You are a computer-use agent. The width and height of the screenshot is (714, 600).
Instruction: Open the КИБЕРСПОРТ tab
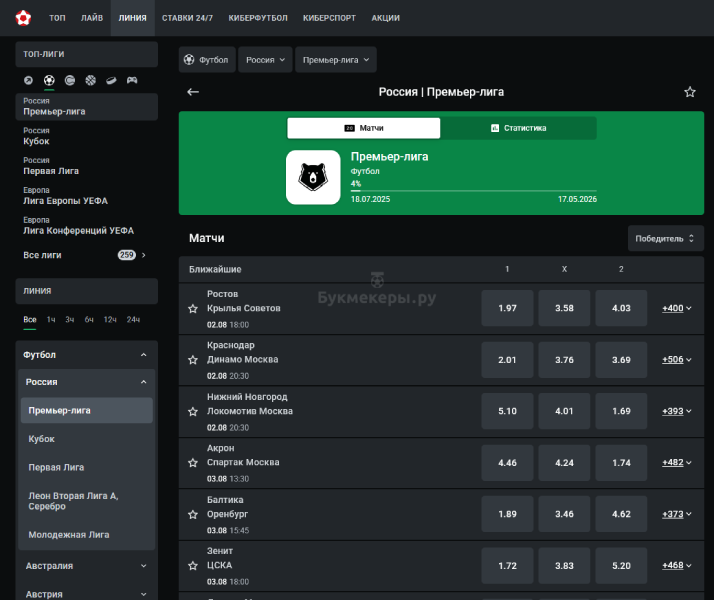point(329,18)
